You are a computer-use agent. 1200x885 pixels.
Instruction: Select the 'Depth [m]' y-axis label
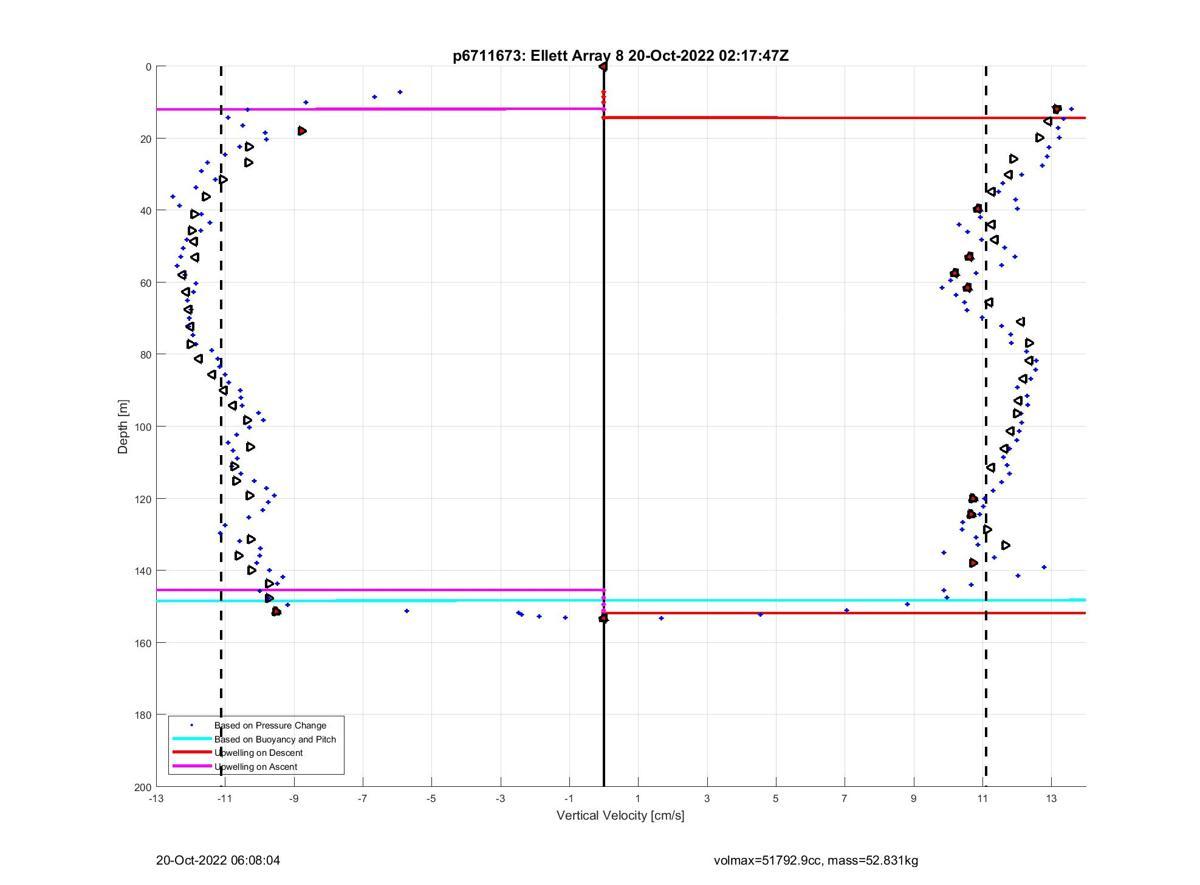click(x=124, y=427)
